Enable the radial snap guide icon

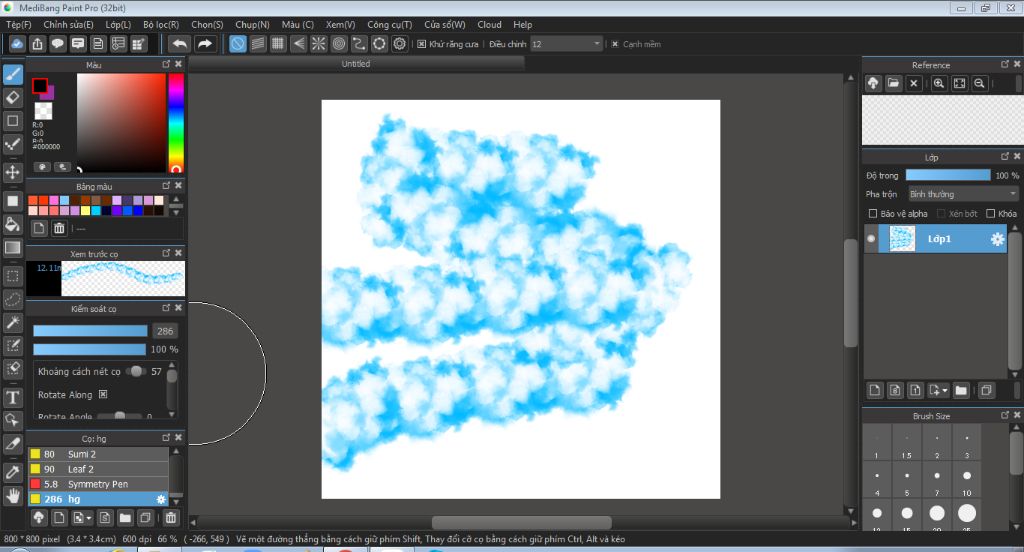[x=319, y=44]
